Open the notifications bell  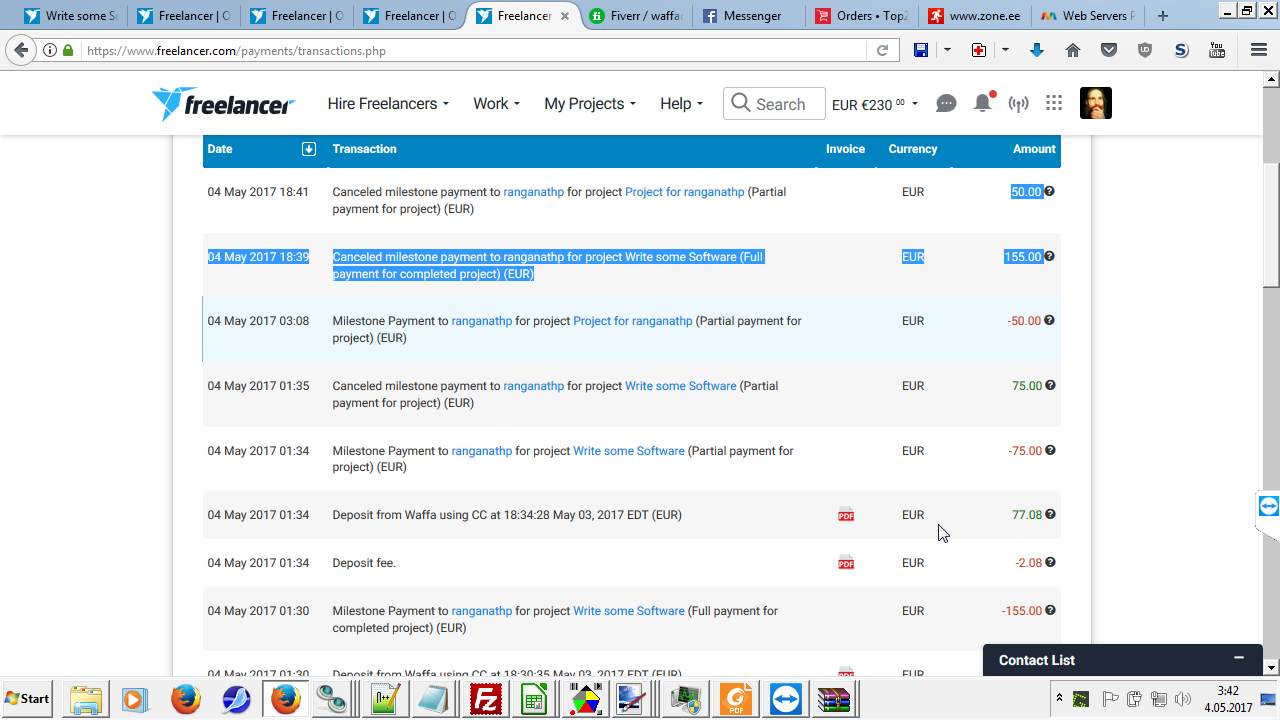983,103
